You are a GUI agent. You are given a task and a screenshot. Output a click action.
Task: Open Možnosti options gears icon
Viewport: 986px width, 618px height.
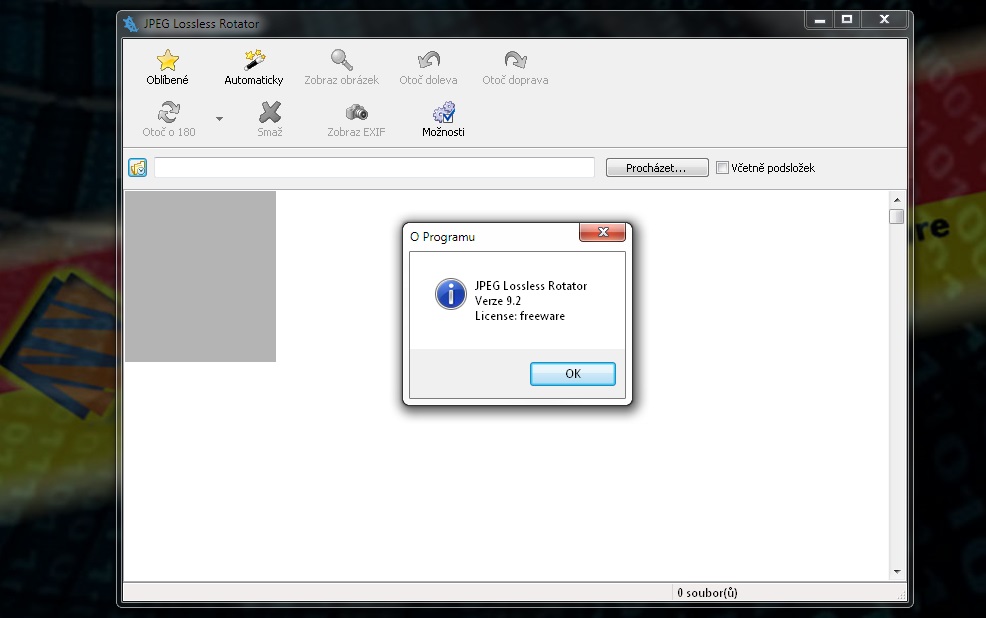[443, 113]
